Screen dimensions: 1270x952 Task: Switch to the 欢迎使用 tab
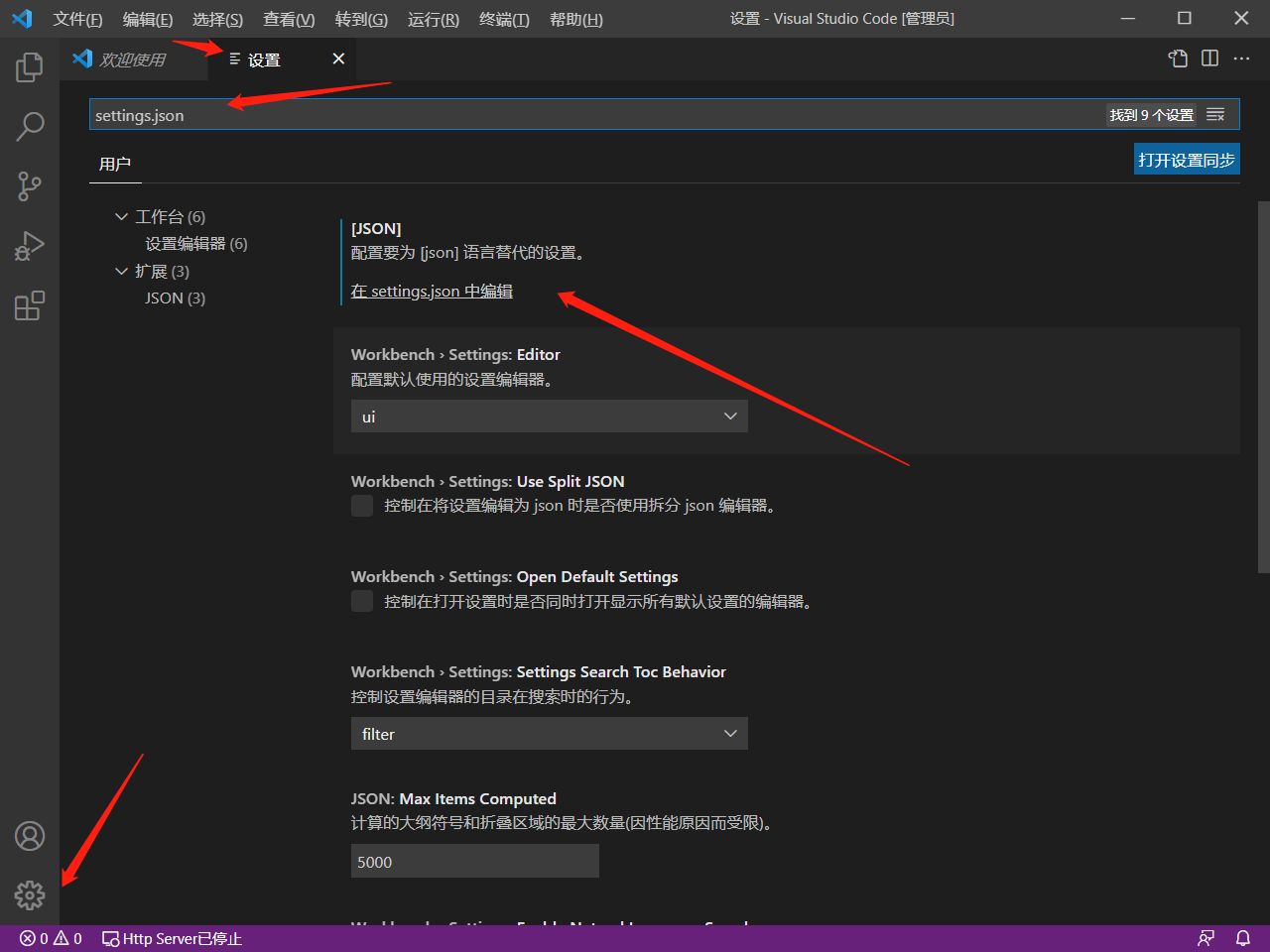tap(132, 59)
